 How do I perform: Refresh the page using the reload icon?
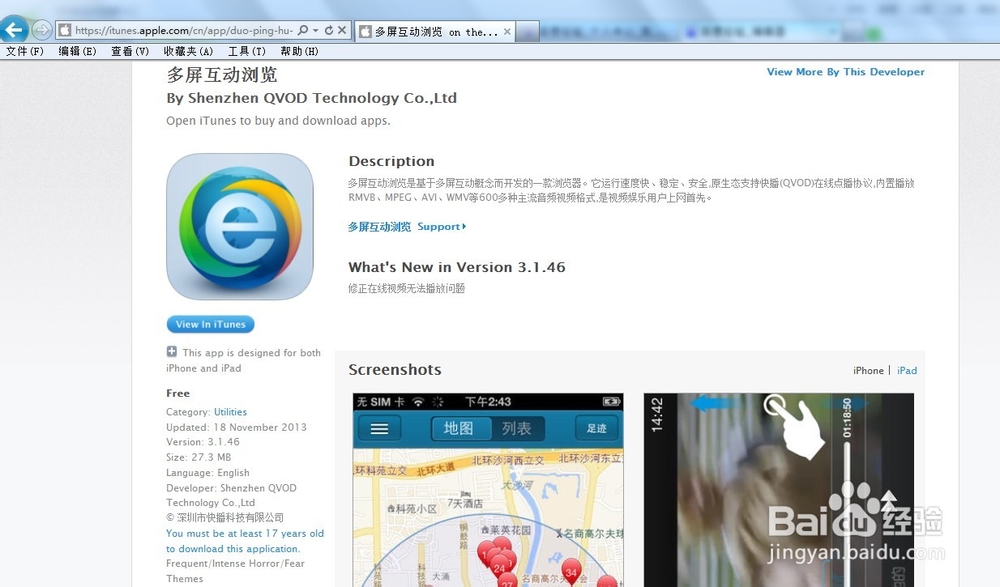coord(328,30)
